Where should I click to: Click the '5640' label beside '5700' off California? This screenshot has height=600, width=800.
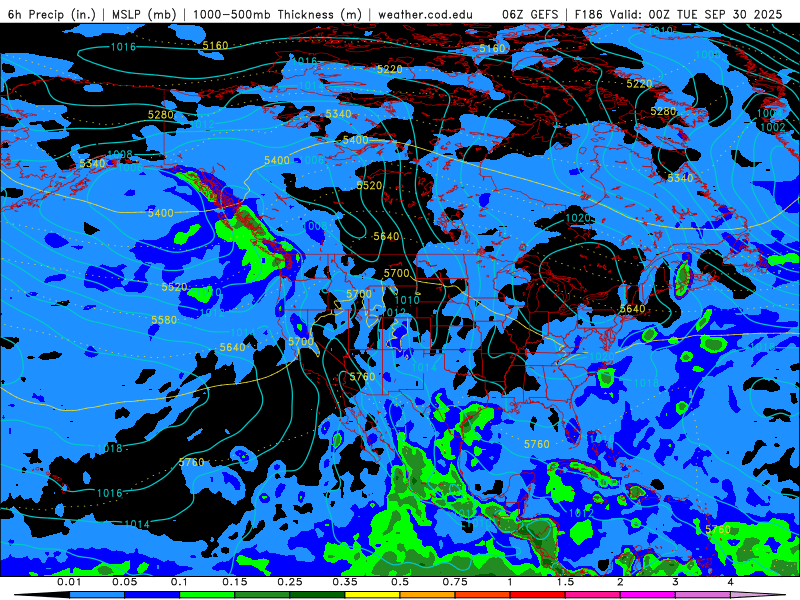(233, 347)
